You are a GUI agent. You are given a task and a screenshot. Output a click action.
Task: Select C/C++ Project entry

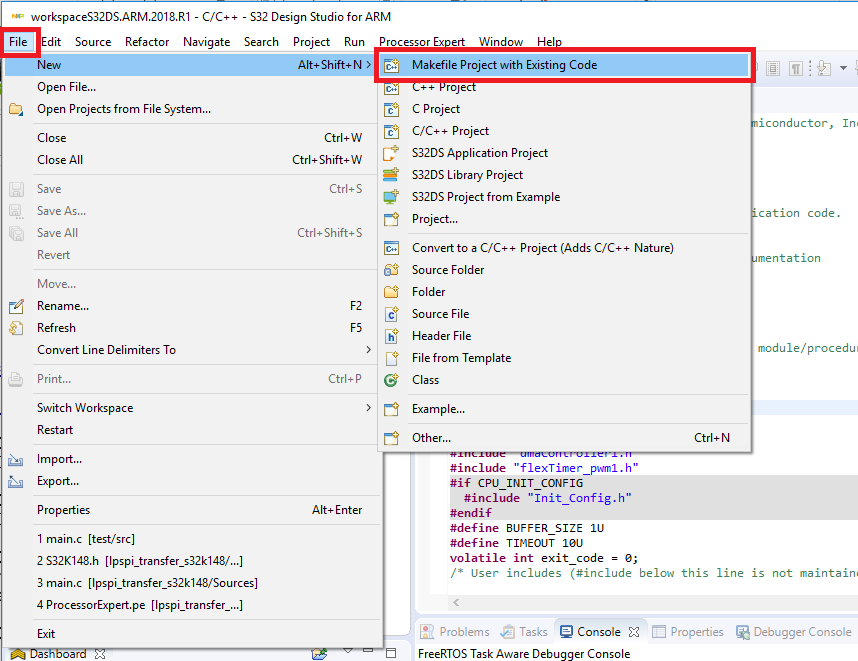(565, 131)
